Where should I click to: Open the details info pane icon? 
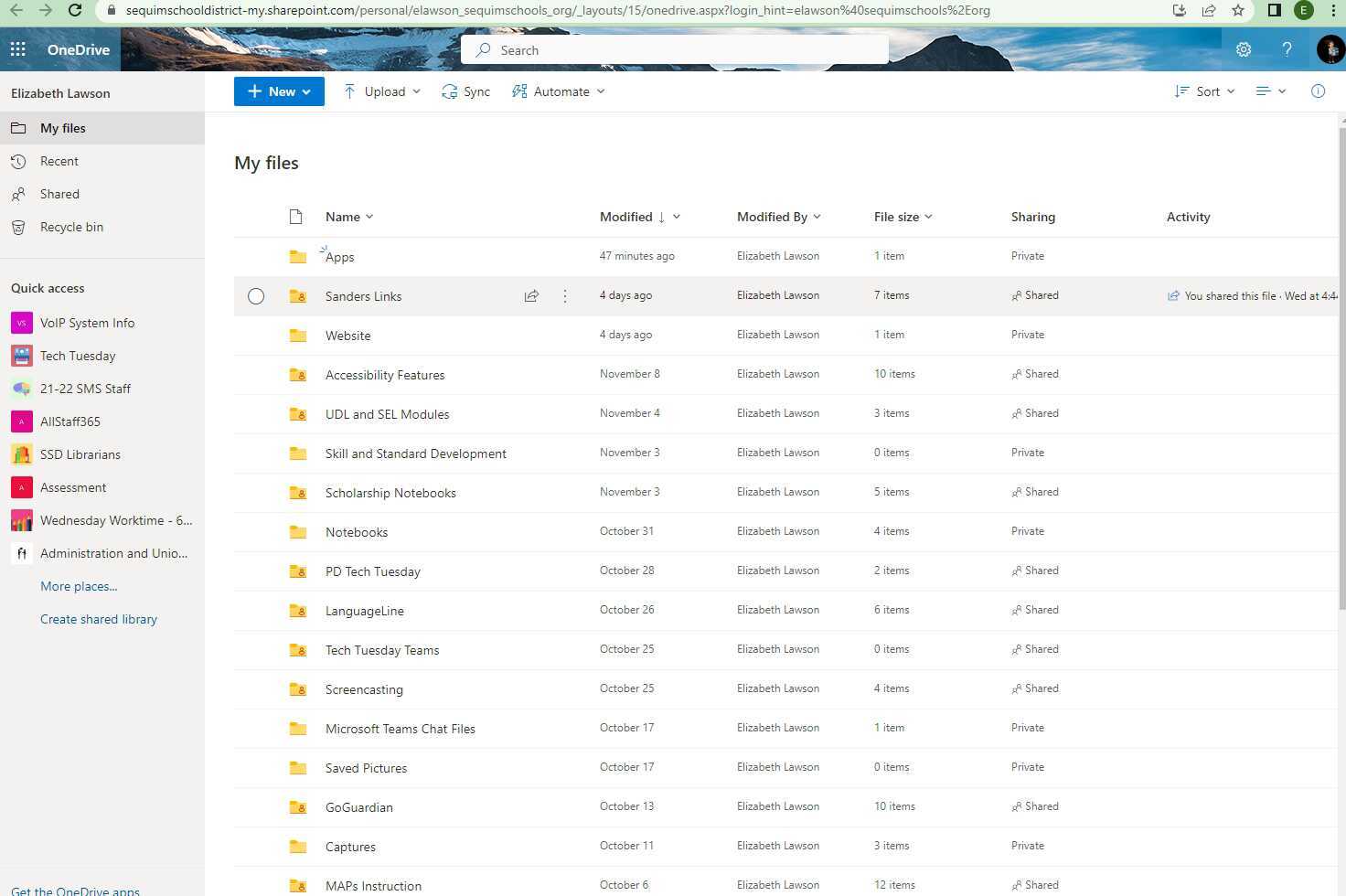click(1318, 91)
